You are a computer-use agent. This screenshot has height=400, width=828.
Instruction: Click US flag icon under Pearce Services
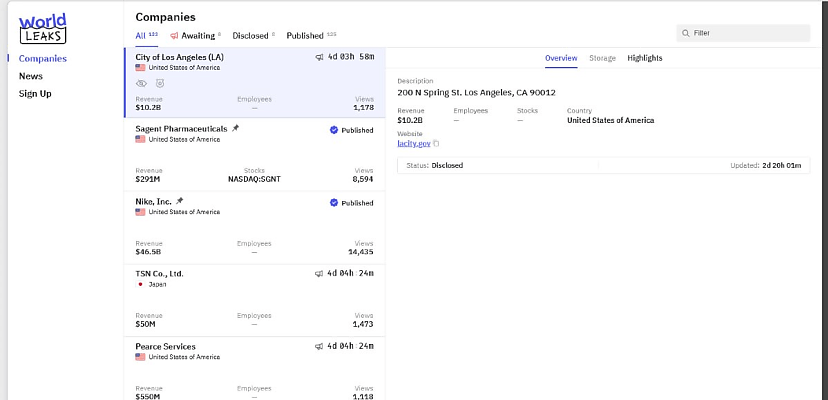[140, 357]
